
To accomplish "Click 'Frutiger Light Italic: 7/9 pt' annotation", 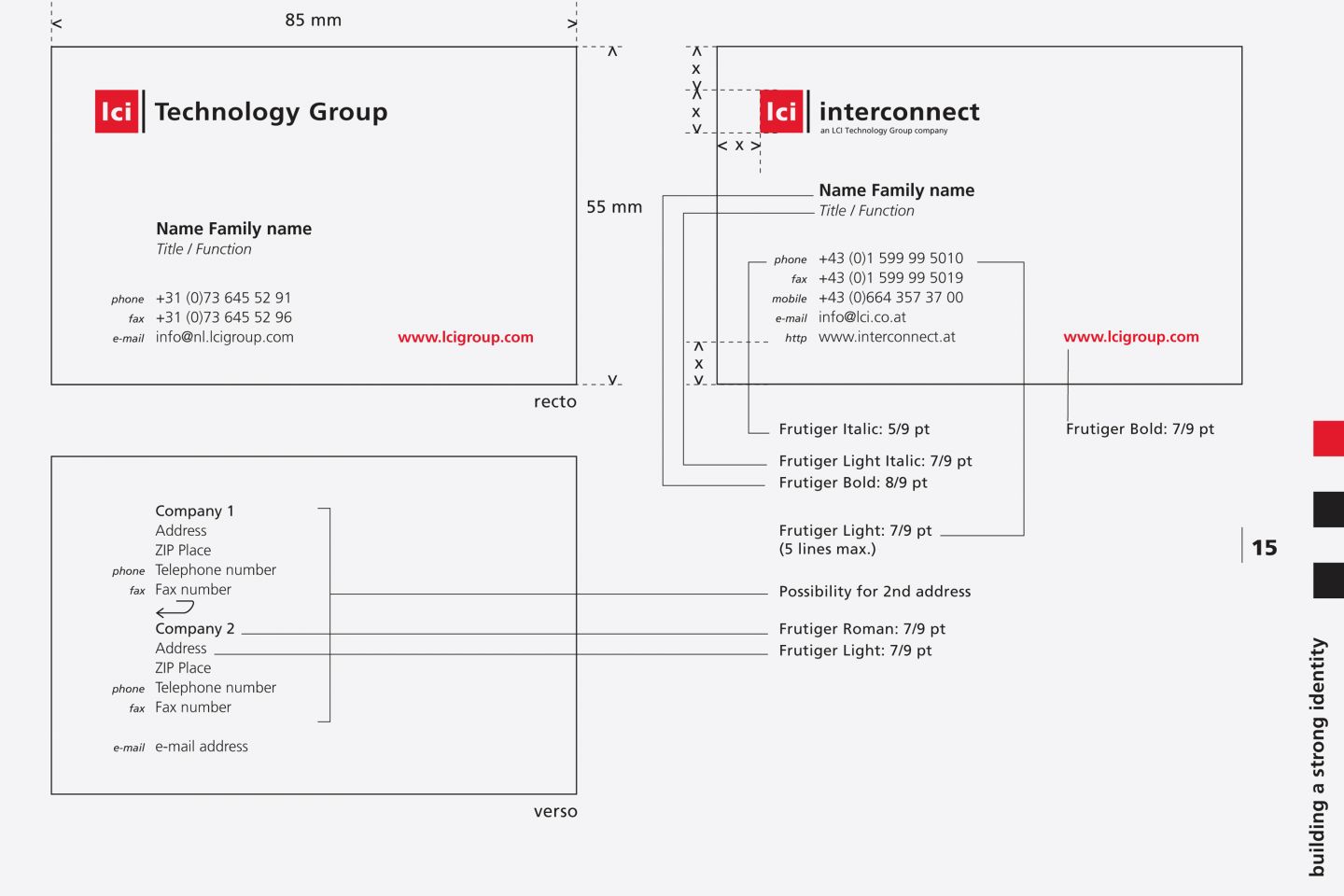I will [875, 461].
